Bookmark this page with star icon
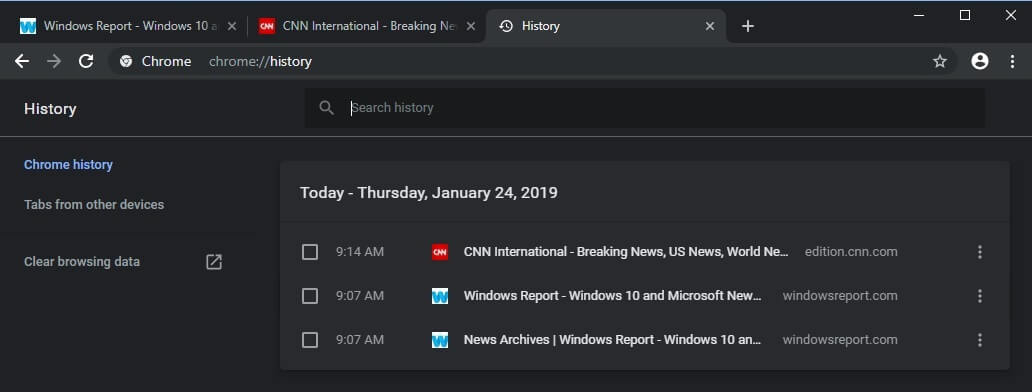Viewport: 1032px width, 392px height. (940, 62)
